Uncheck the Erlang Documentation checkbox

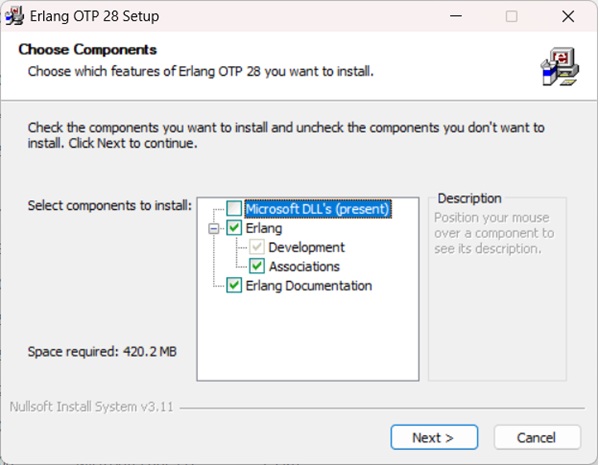point(234,286)
